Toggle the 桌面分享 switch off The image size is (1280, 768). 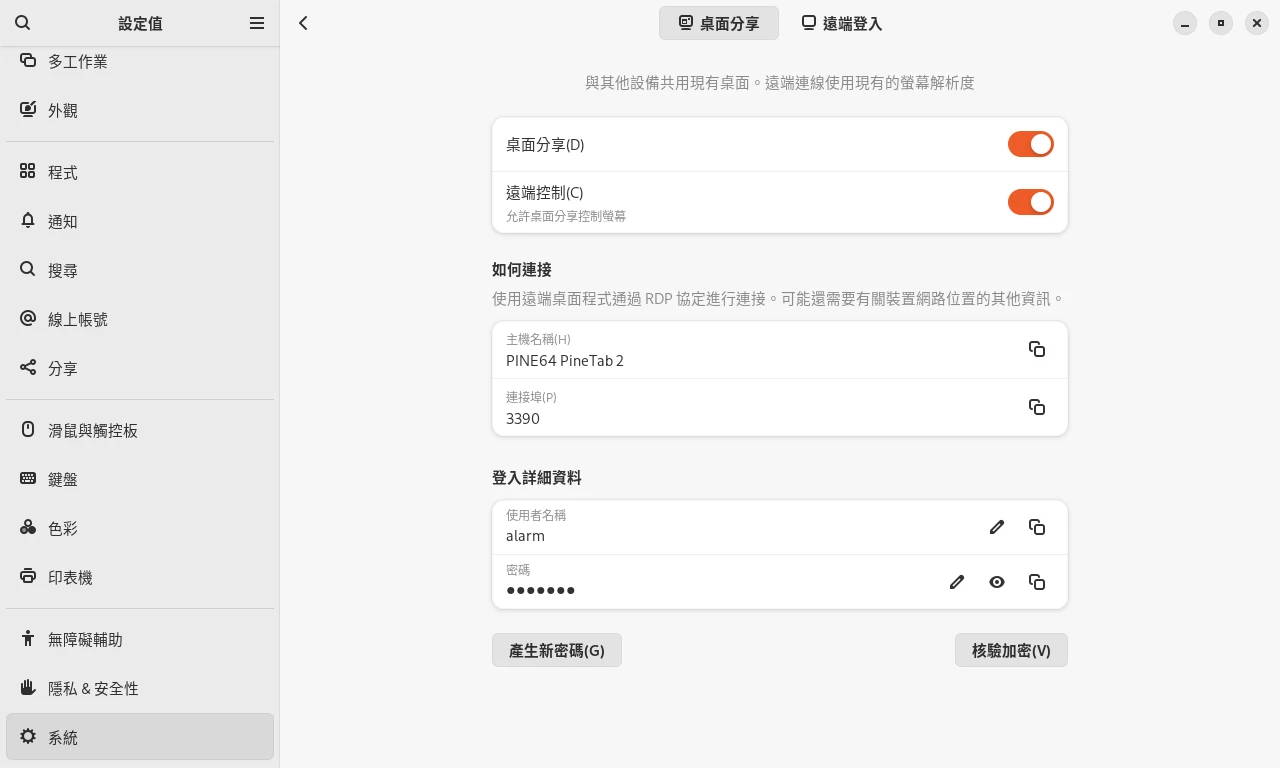(x=1030, y=144)
